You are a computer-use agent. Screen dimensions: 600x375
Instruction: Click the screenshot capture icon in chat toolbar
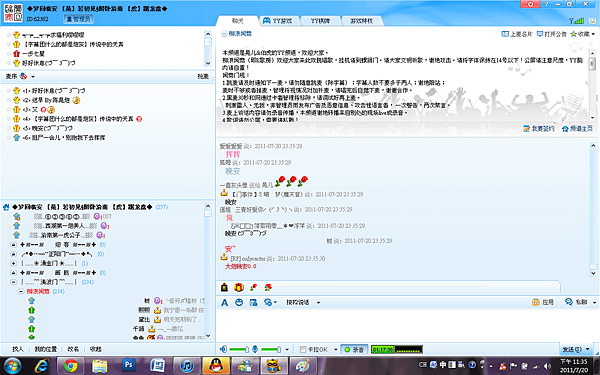pos(253,302)
